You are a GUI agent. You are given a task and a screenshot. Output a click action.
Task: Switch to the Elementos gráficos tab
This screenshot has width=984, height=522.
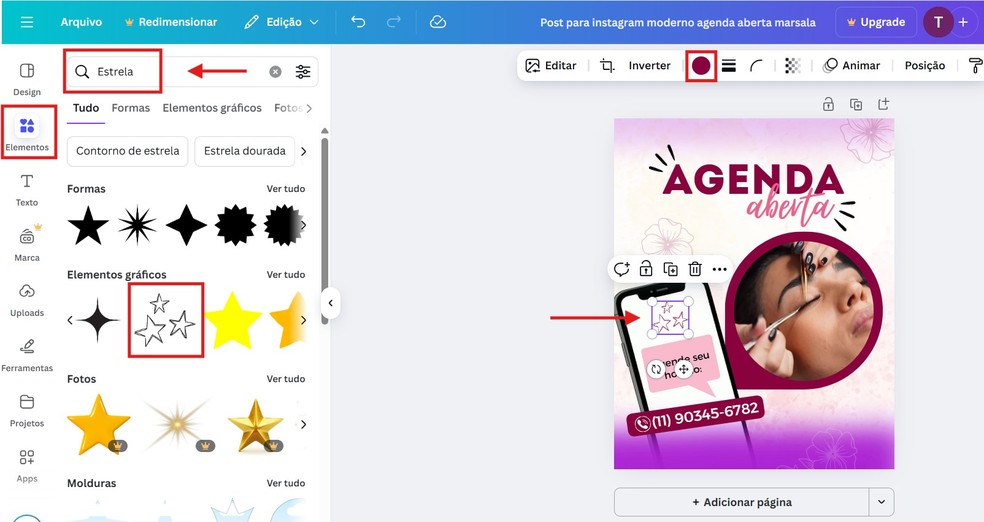pos(212,108)
